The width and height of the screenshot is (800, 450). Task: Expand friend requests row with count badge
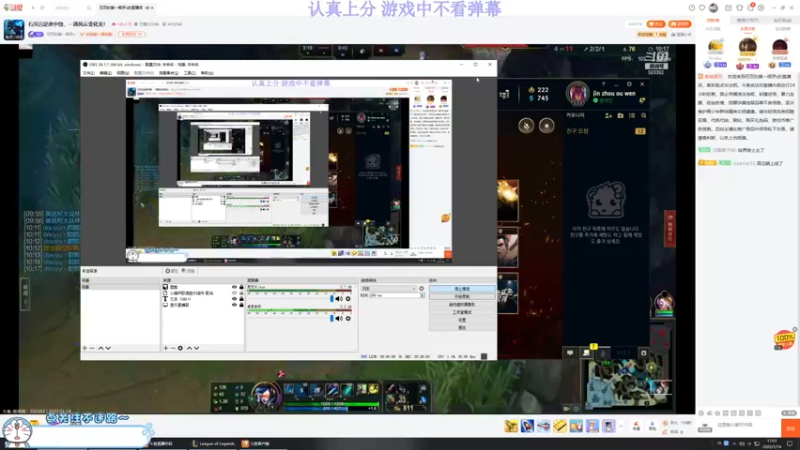pyautogui.click(x=606, y=131)
